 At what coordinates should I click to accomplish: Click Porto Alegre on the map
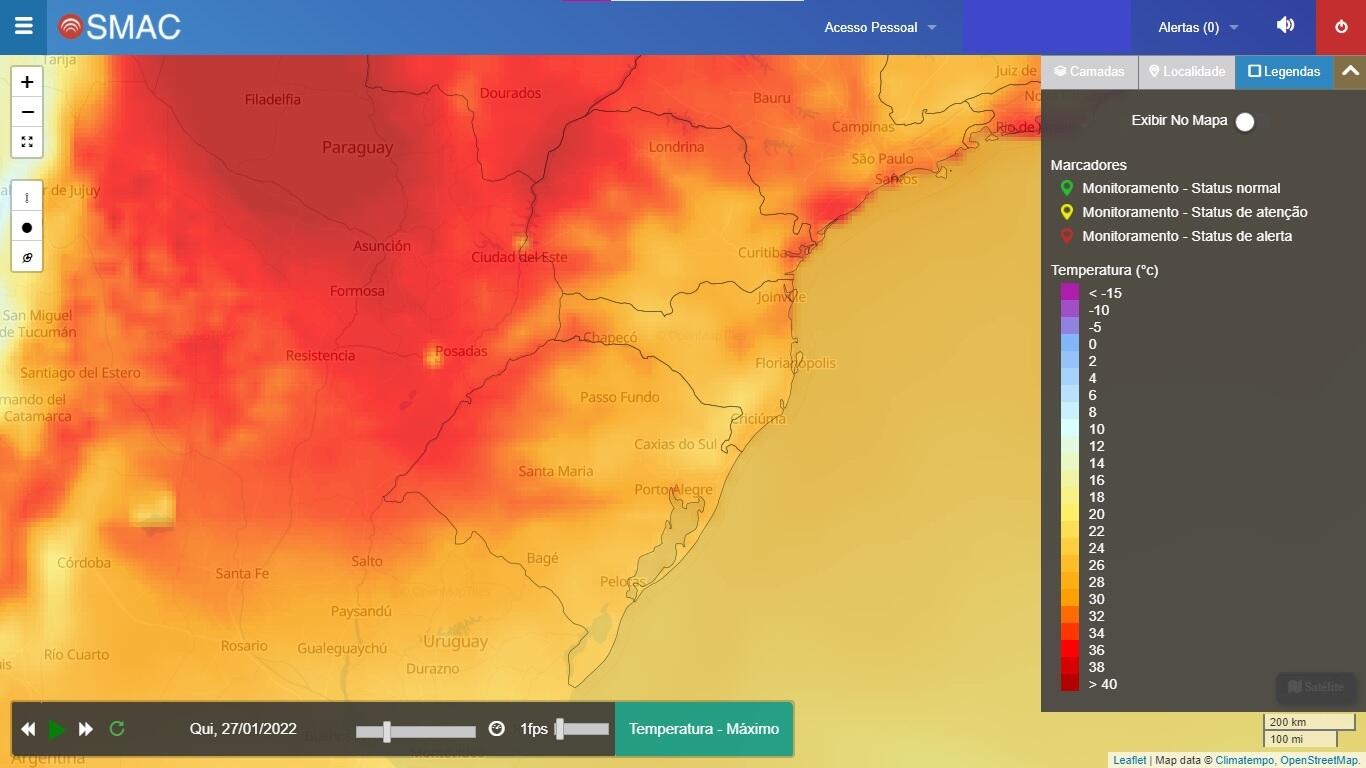673,489
